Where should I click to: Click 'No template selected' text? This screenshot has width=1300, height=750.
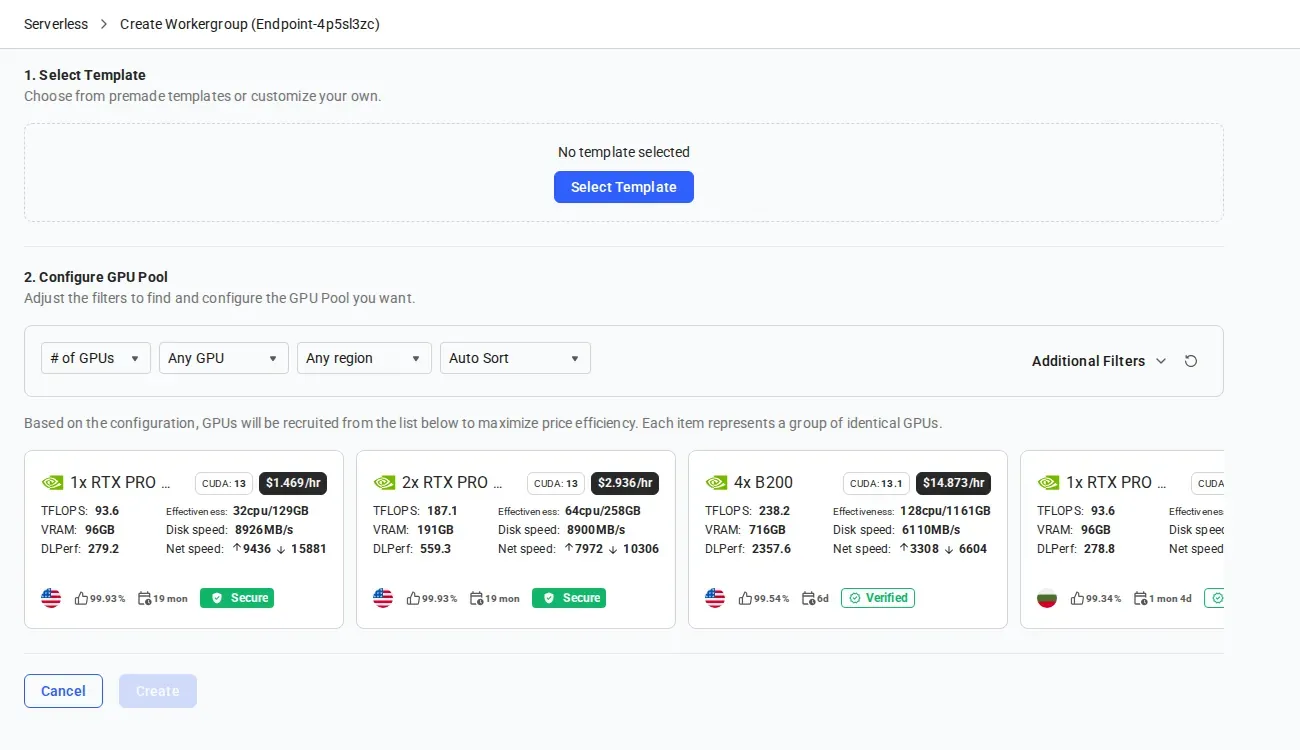click(624, 152)
